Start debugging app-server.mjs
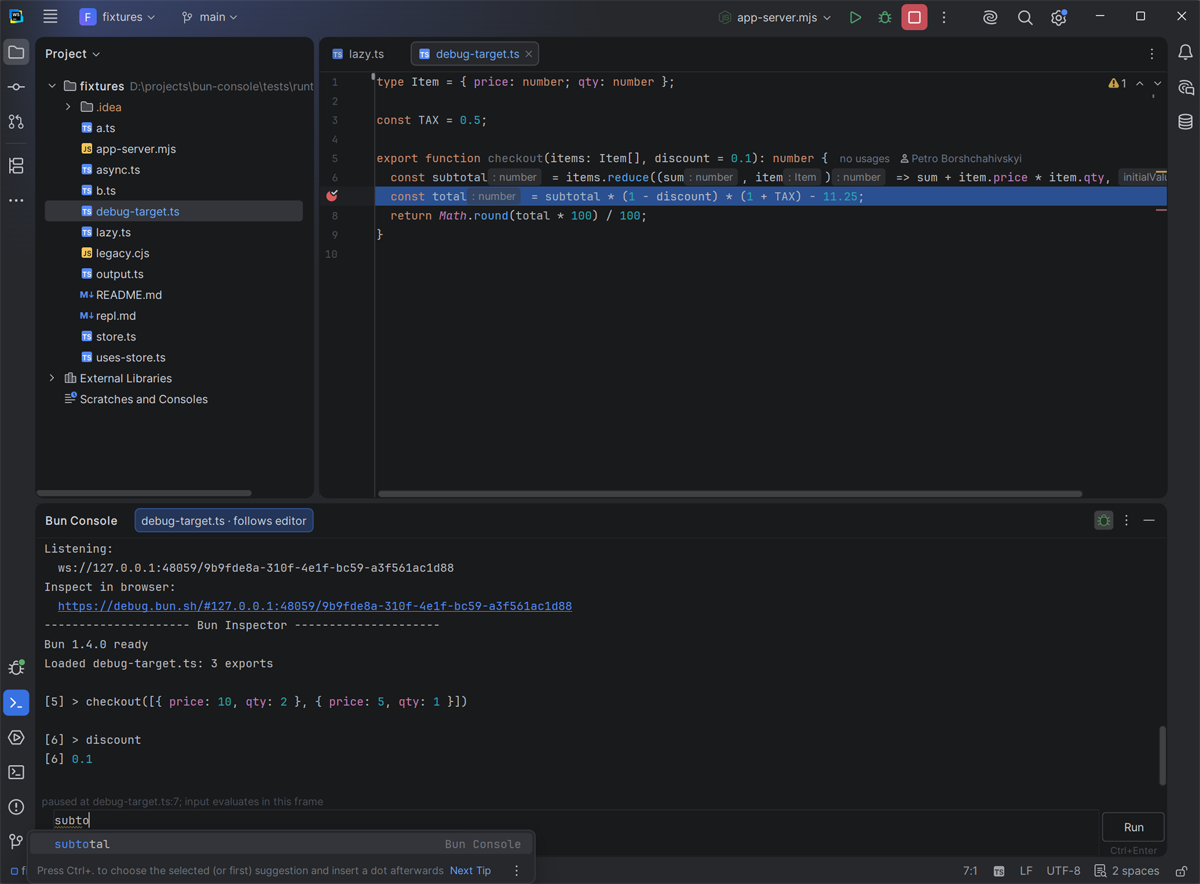 coord(885,17)
